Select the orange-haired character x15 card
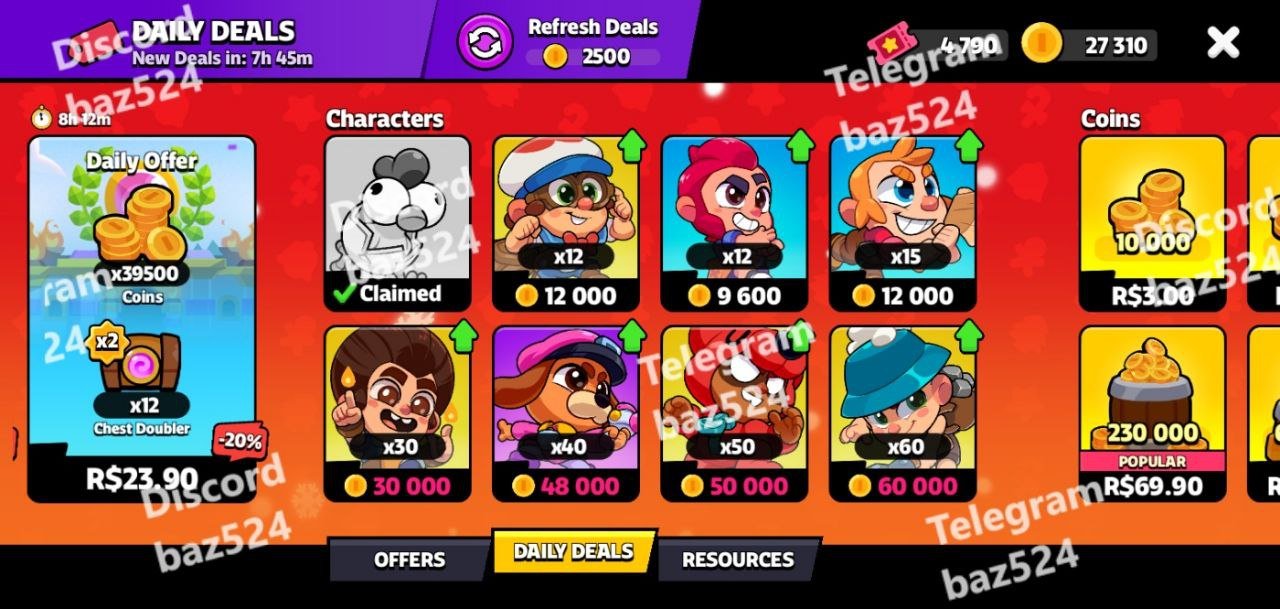The image size is (1280, 609). tap(903, 224)
